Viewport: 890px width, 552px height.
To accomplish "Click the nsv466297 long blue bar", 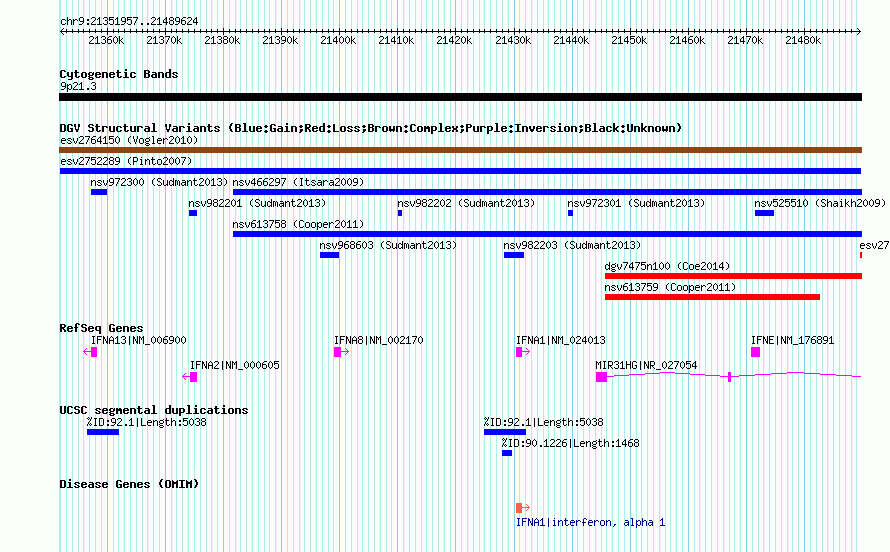I will coord(547,192).
